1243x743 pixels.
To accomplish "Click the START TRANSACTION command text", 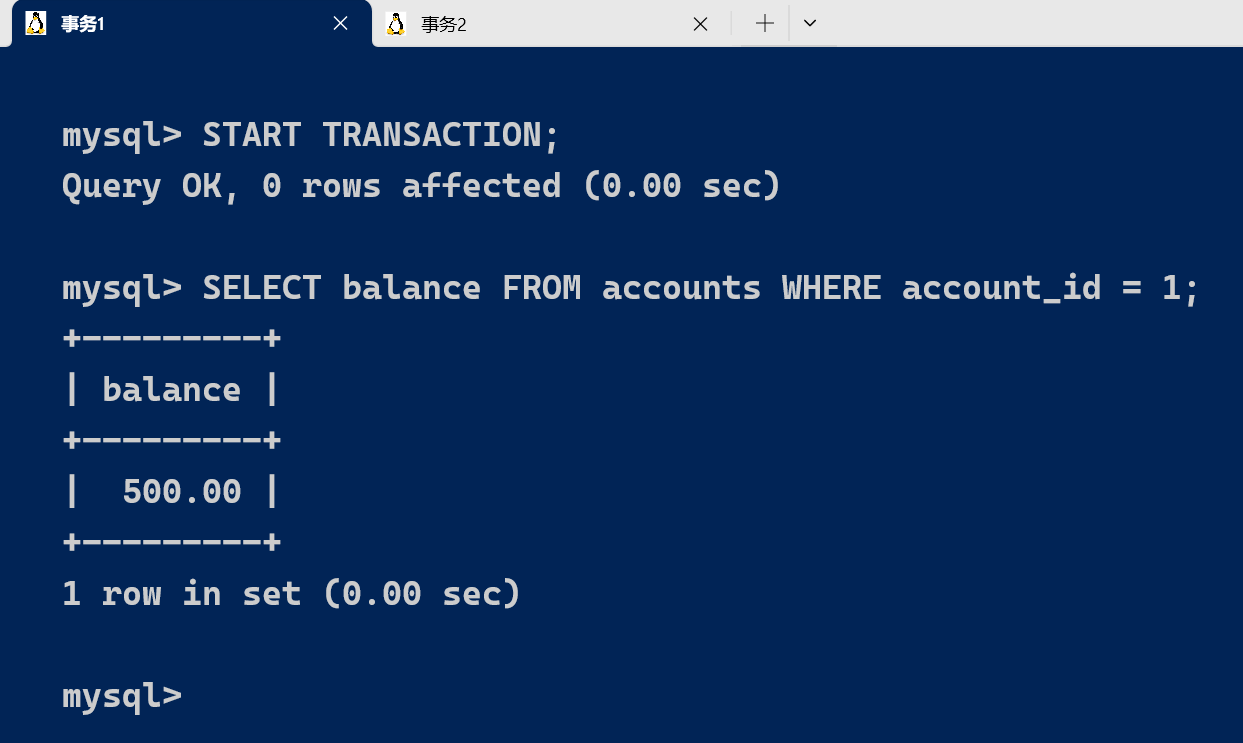I will (380, 135).
